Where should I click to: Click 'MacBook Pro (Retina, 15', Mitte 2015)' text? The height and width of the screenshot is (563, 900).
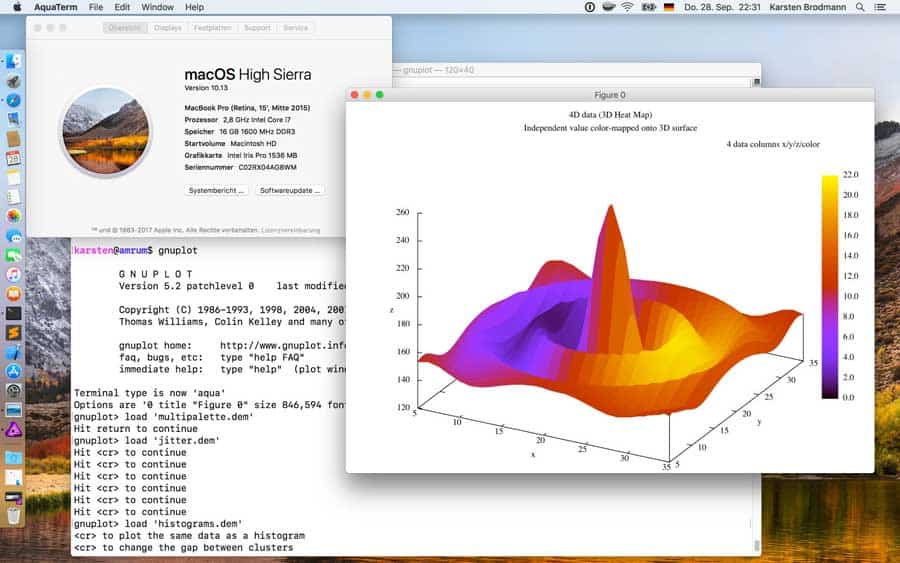pyautogui.click(x=247, y=108)
